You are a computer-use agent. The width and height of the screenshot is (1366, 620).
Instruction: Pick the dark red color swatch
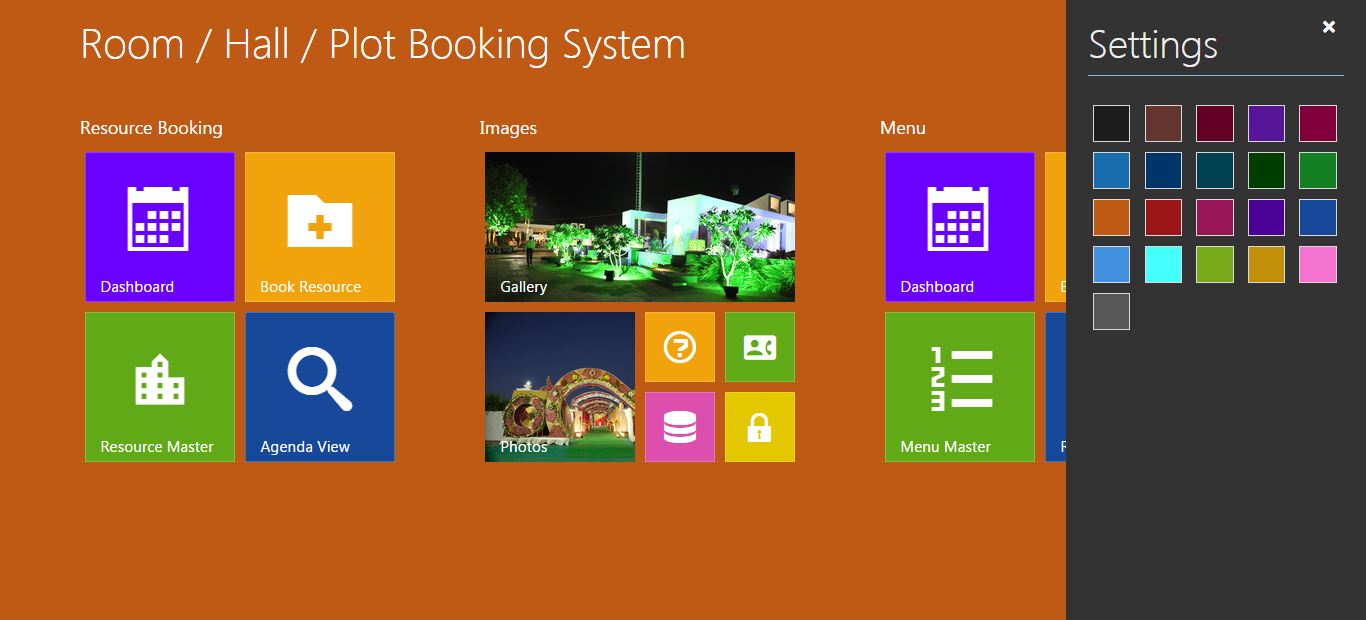coord(1163,217)
